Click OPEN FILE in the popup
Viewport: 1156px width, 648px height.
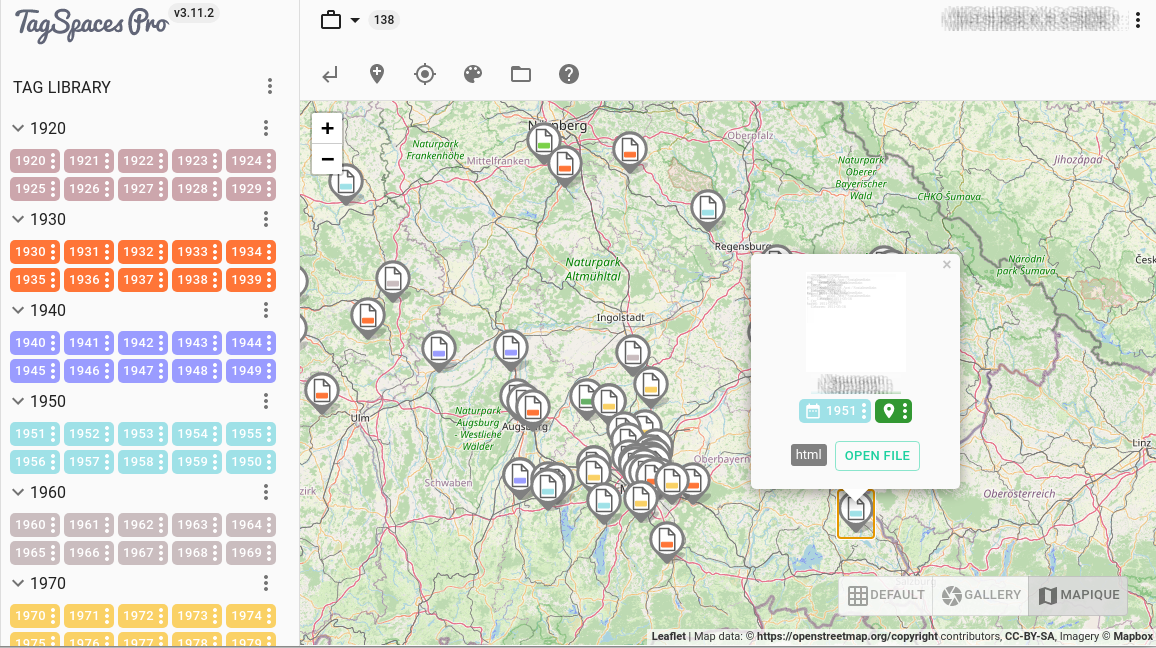(x=877, y=455)
